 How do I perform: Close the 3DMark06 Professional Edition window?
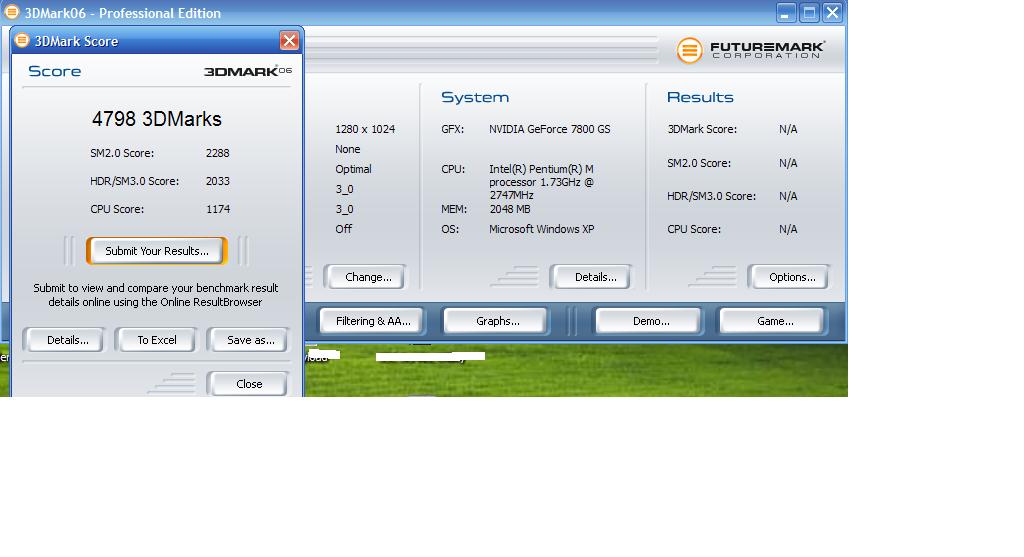pyautogui.click(x=832, y=13)
